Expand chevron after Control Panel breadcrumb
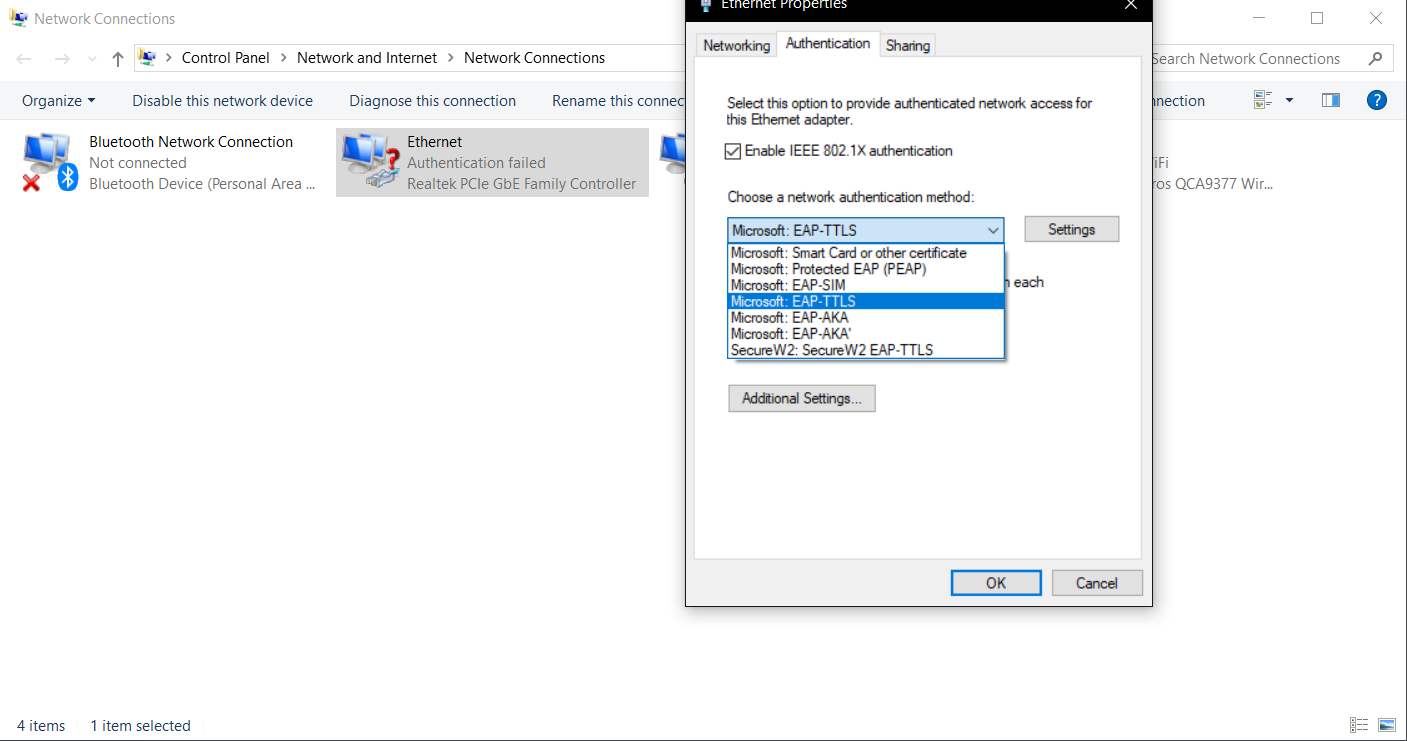Viewport: 1407px width, 741px height. coord(283,58)
